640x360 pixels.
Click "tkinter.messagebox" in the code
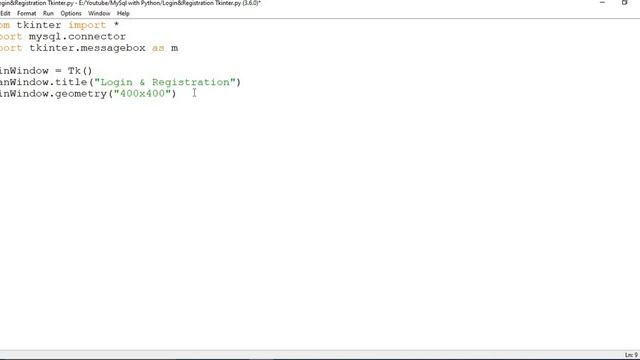pos(87,48)
